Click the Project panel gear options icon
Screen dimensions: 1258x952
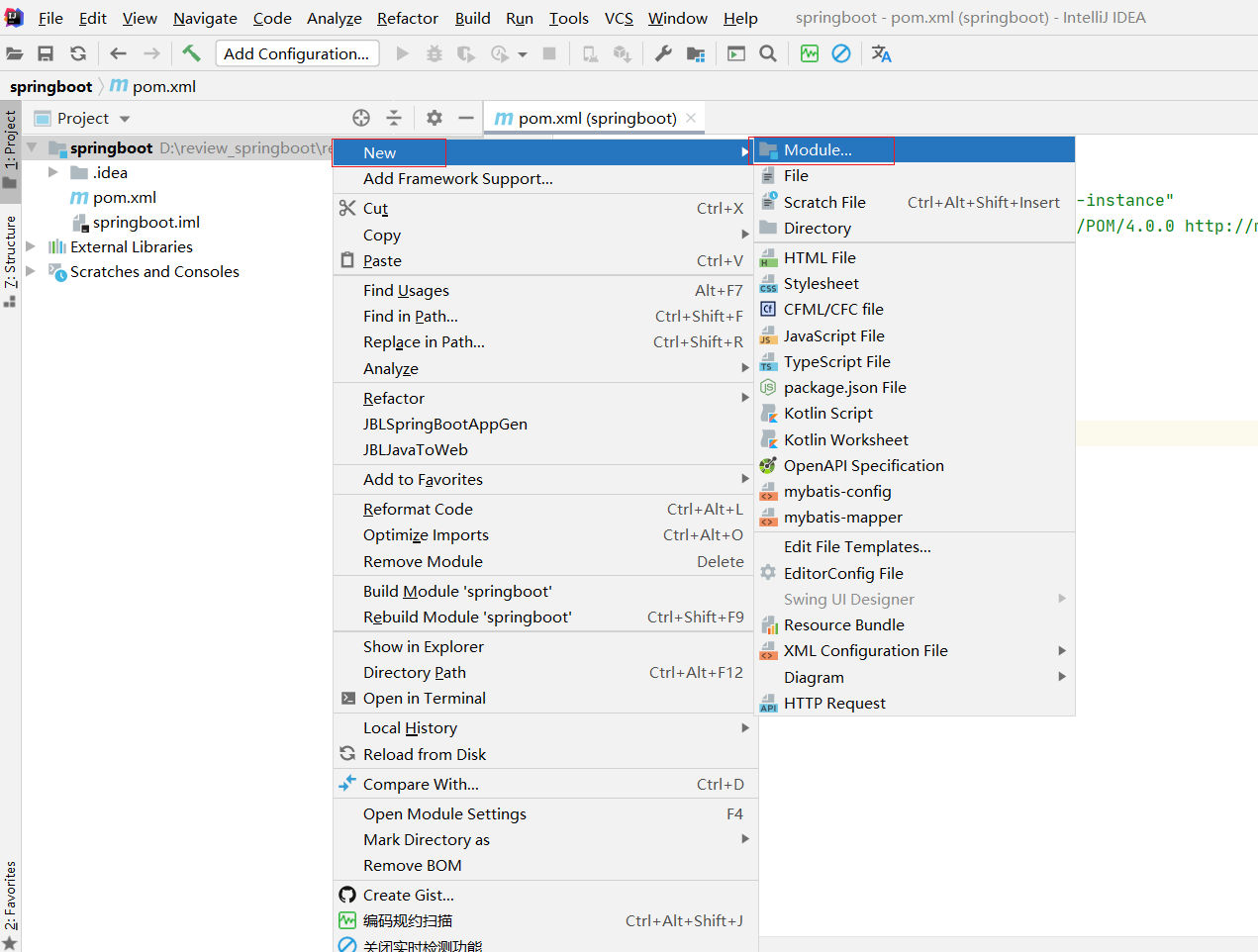pos(435,118)
